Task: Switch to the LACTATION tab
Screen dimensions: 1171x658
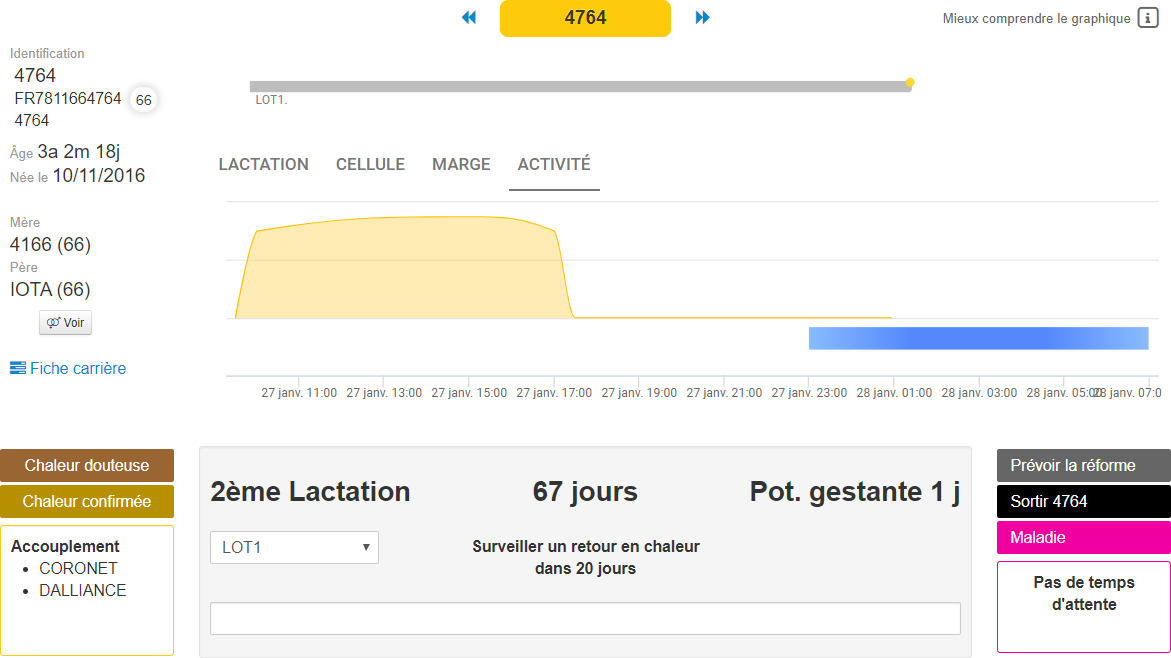Action: click(263, 164)
